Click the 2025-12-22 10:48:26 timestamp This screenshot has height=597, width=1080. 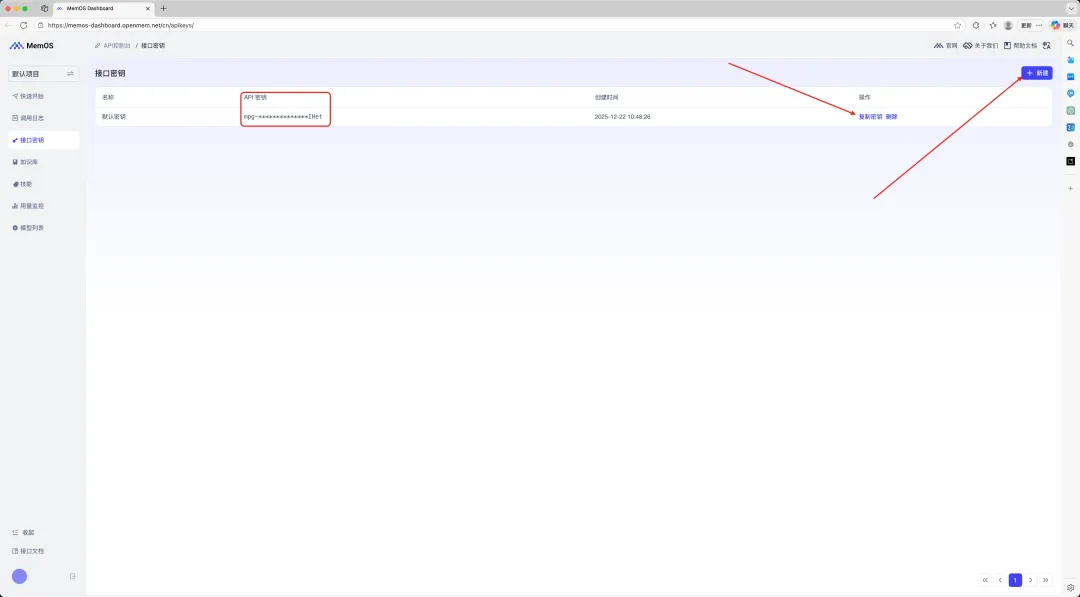tap(622, 117)
